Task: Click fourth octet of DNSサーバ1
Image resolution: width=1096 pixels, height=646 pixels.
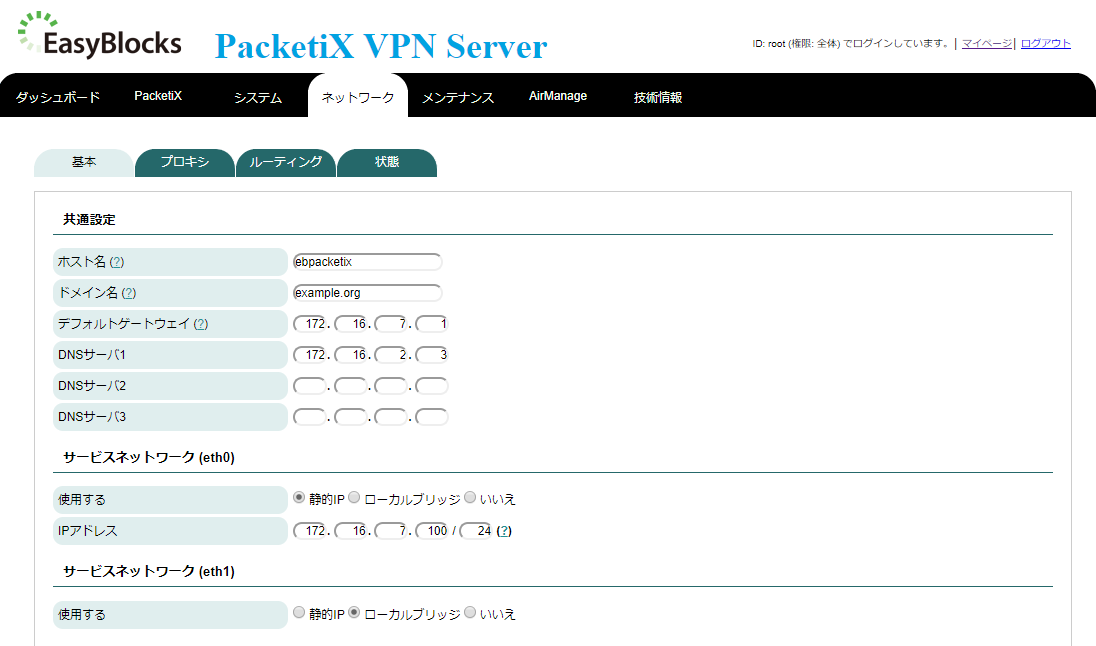Action: (431, 354)
